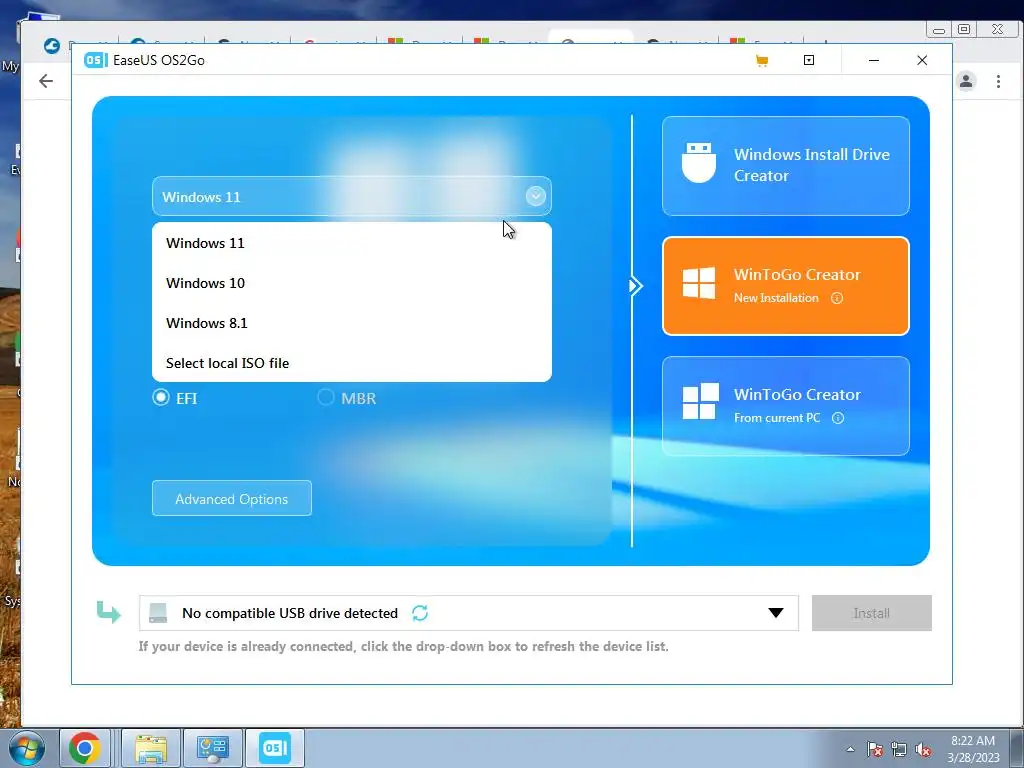The height and width of the screenshot is (768, 1024).
Task: Select WinToGo Creator New Installation card
Action: point(786,286)
